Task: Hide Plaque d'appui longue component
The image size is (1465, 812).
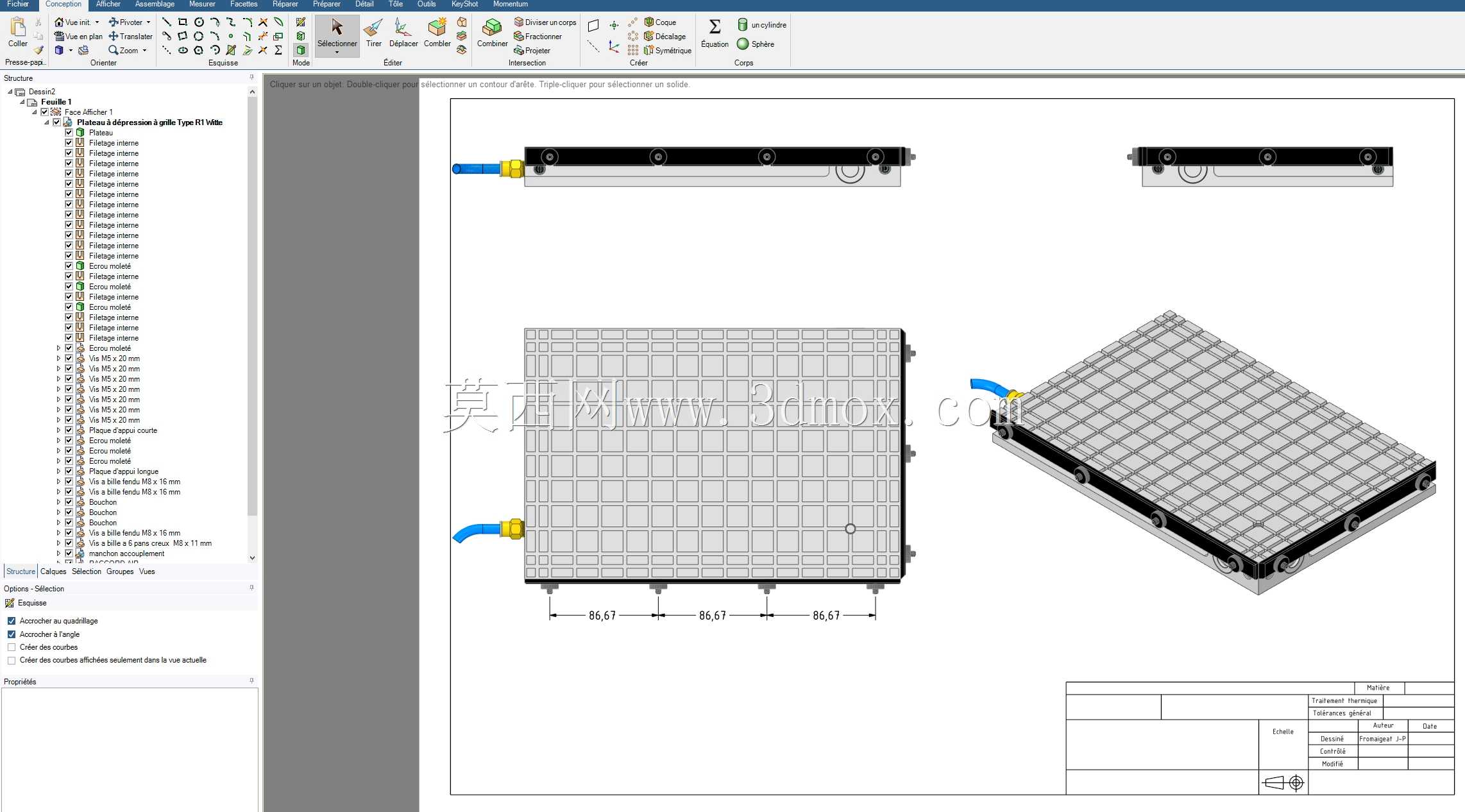Action: [69, 471]
